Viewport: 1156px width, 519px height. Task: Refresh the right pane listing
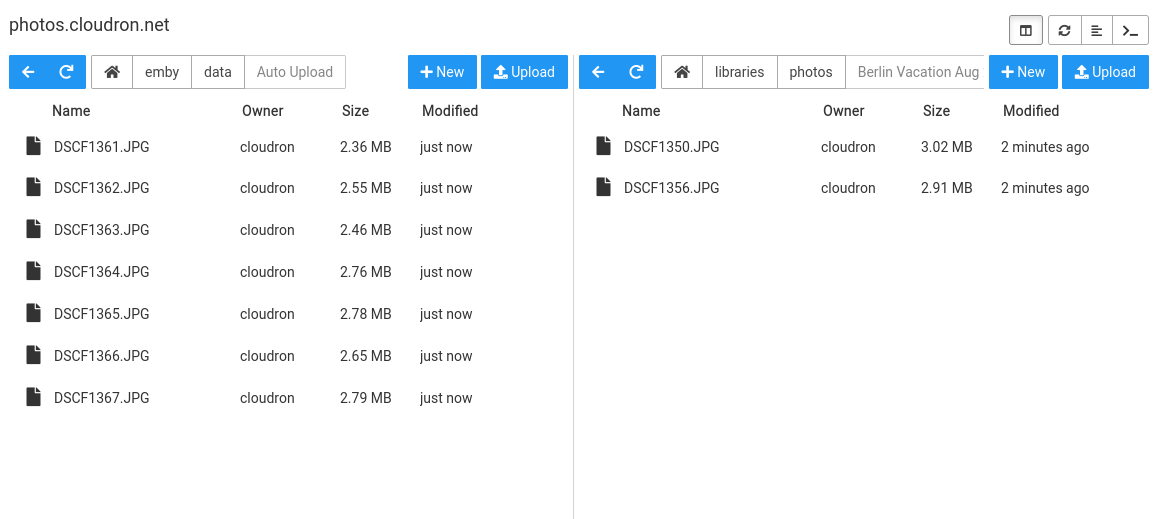coord(636,72)
